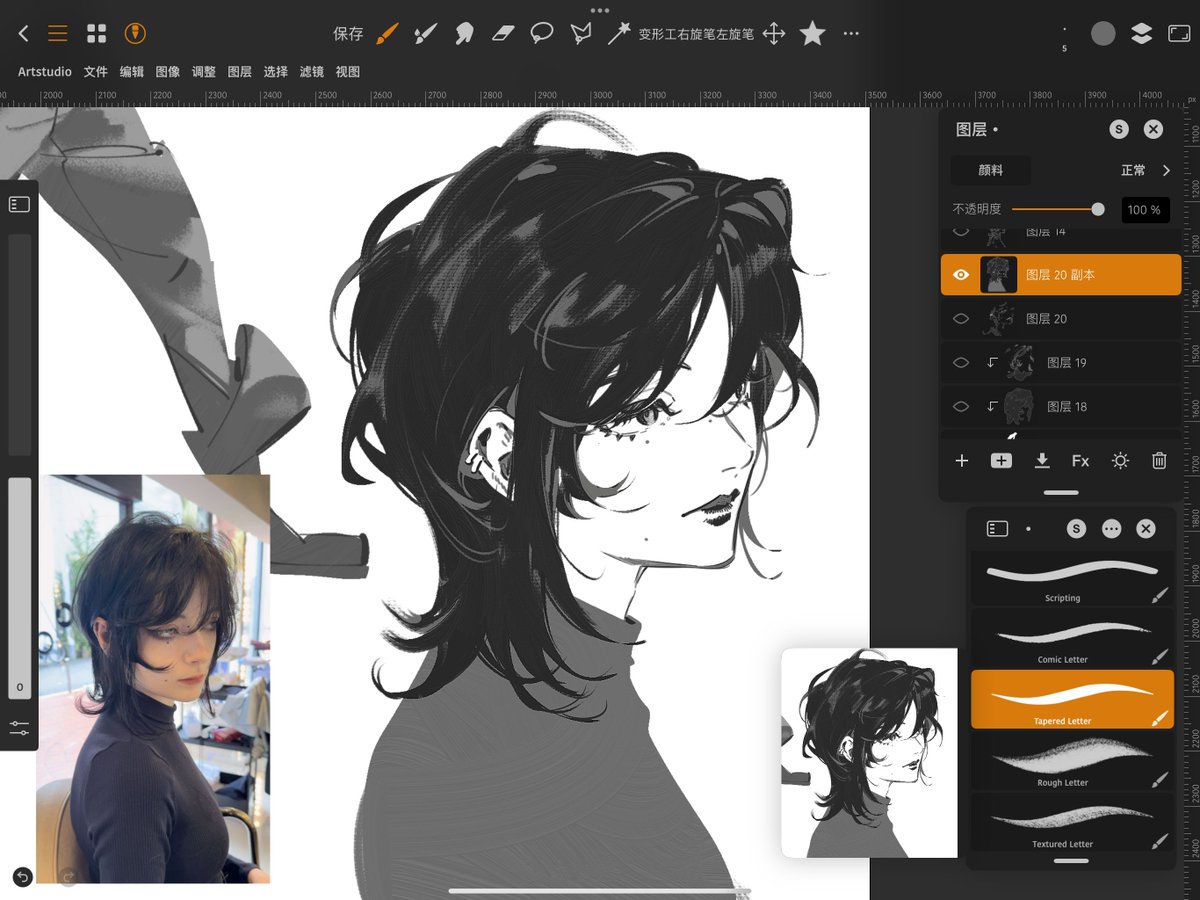The width and height of the screenshot is (1200, 900).
Task: Edit the Comic Letter brush settings icon
Action: tap(1159, 657)
